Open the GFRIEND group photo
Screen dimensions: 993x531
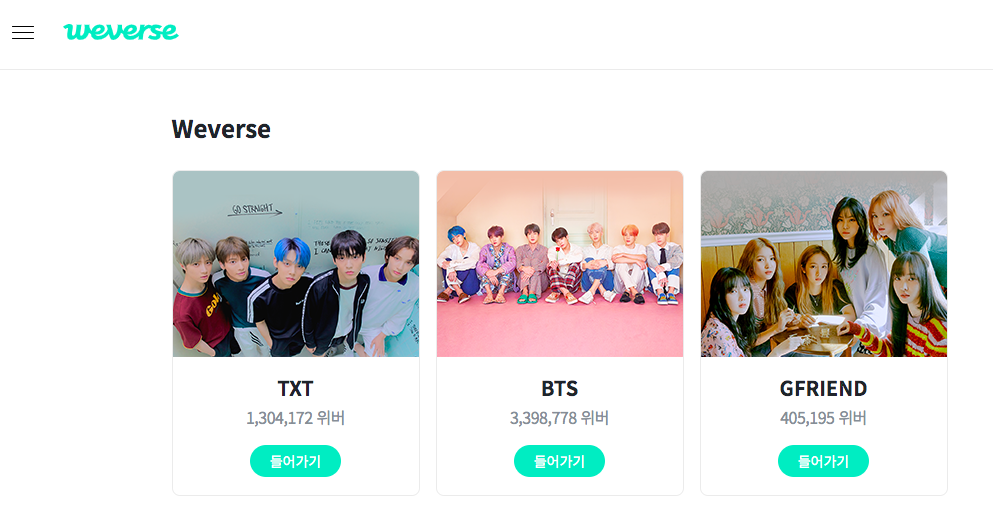pyautogui.click(x=824, y=264)
